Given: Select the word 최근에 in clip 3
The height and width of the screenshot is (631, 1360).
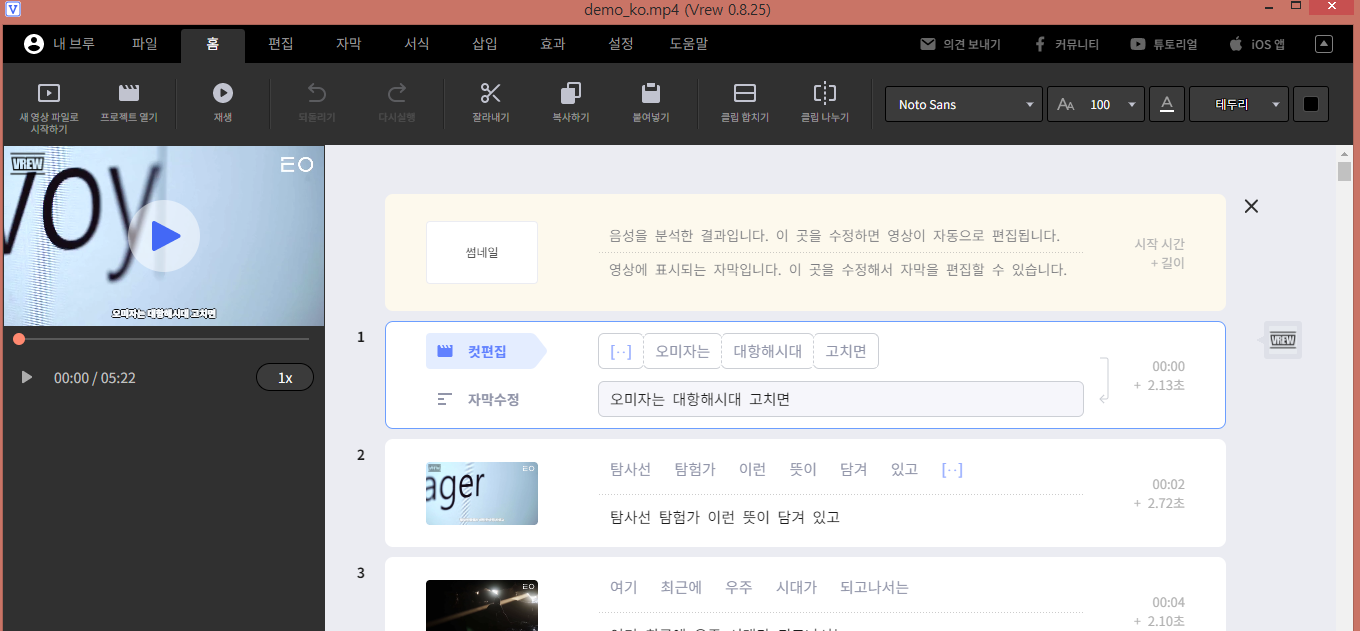Looking at the screenshot, I should coord(681,587).
